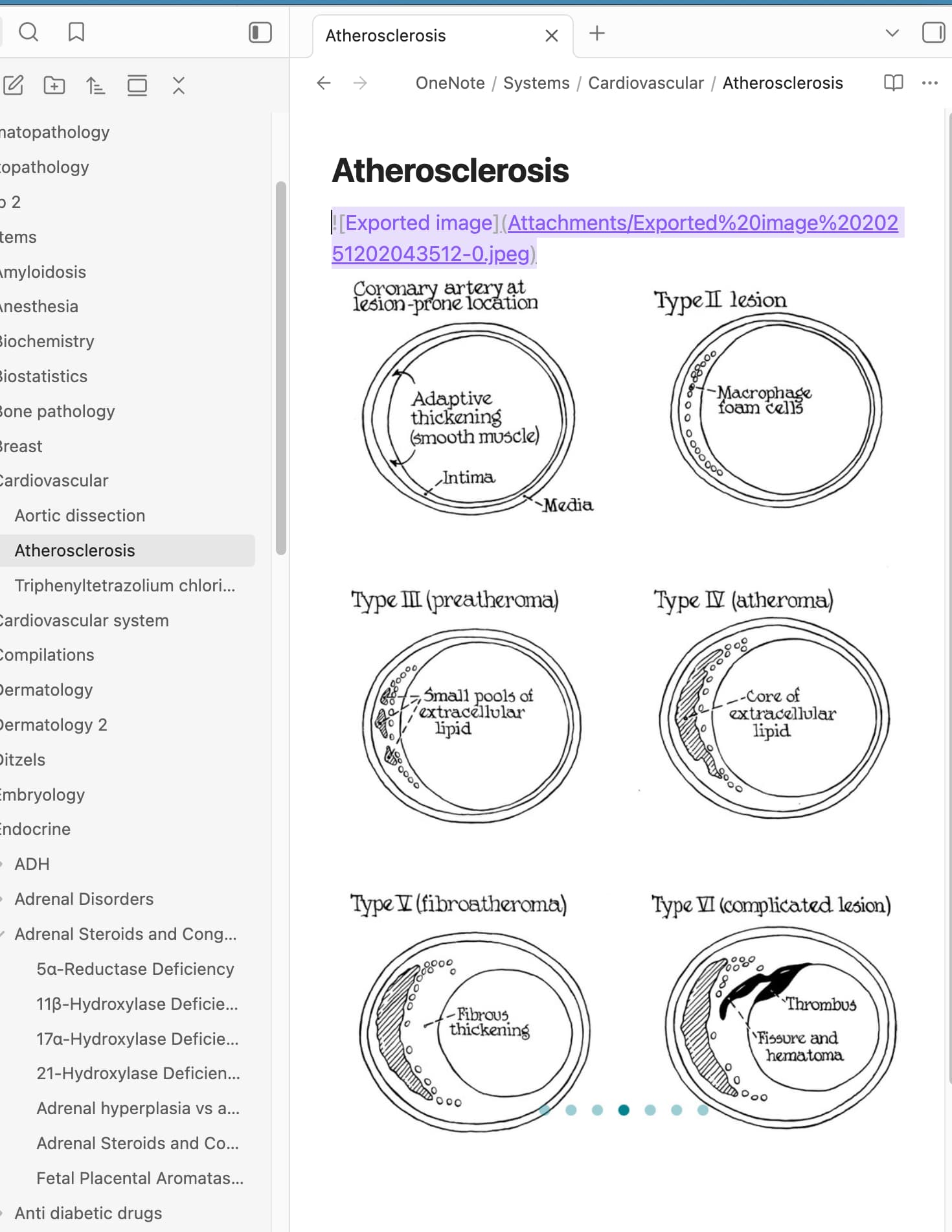Toggle the left sidebar panel
The image size is (952, 1232).
(260, 32)
